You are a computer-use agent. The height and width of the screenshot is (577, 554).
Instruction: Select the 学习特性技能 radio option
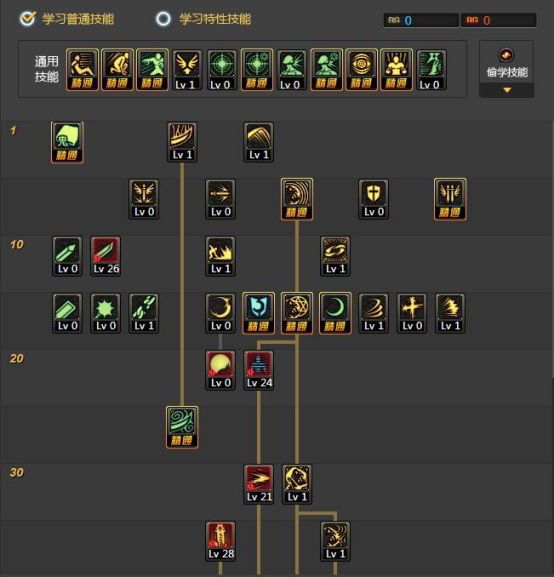[163, 19]
